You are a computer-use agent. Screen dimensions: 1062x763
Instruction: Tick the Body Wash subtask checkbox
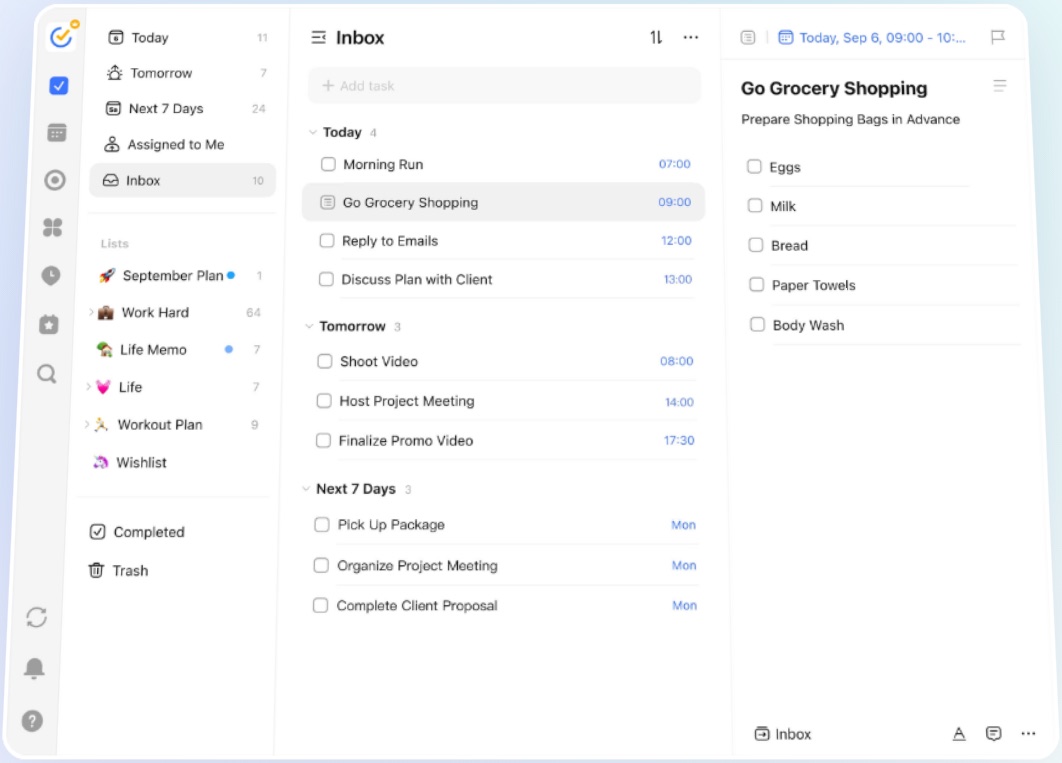[x=757, y=324]
